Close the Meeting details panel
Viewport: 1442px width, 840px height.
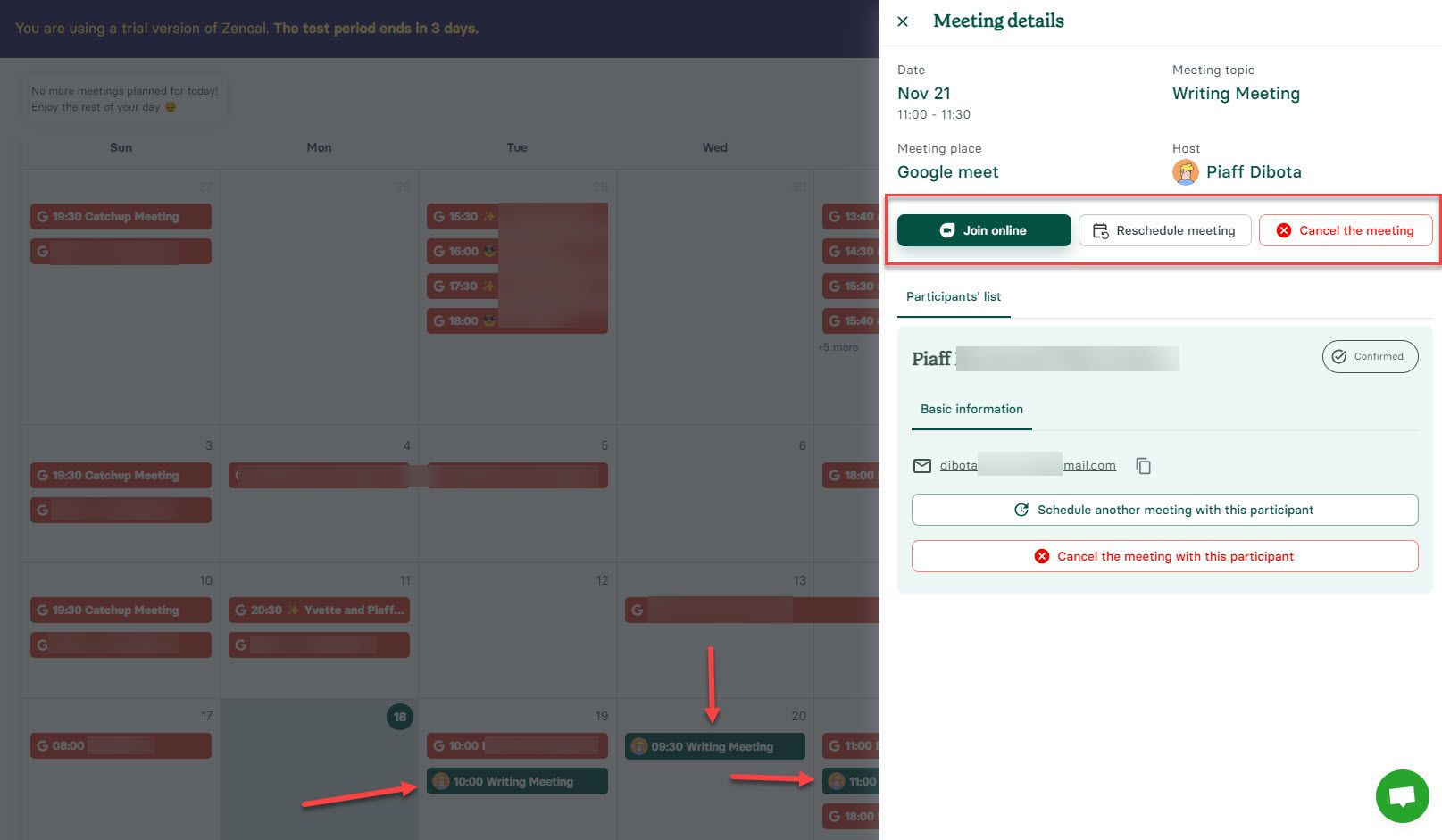[x=903, y=21]
